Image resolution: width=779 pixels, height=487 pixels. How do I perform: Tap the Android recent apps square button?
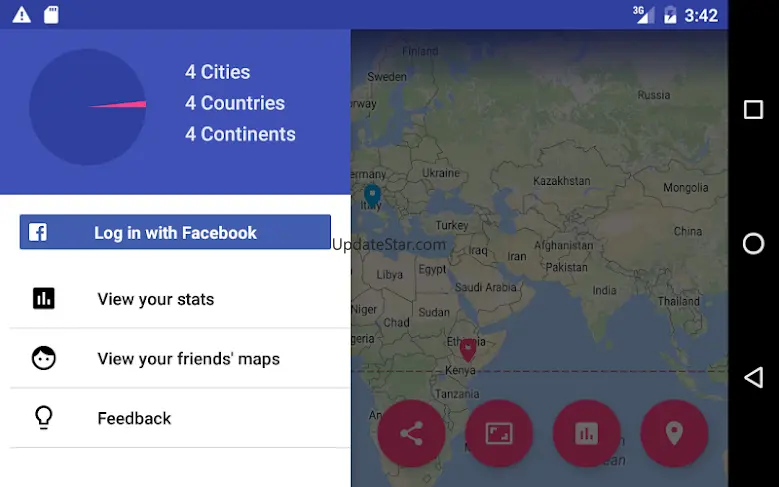pos(753,109)
